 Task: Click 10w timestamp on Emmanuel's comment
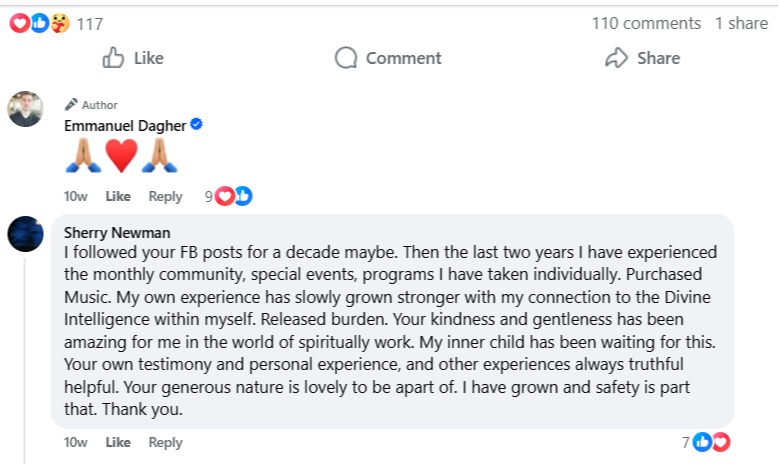coord(75,196)
